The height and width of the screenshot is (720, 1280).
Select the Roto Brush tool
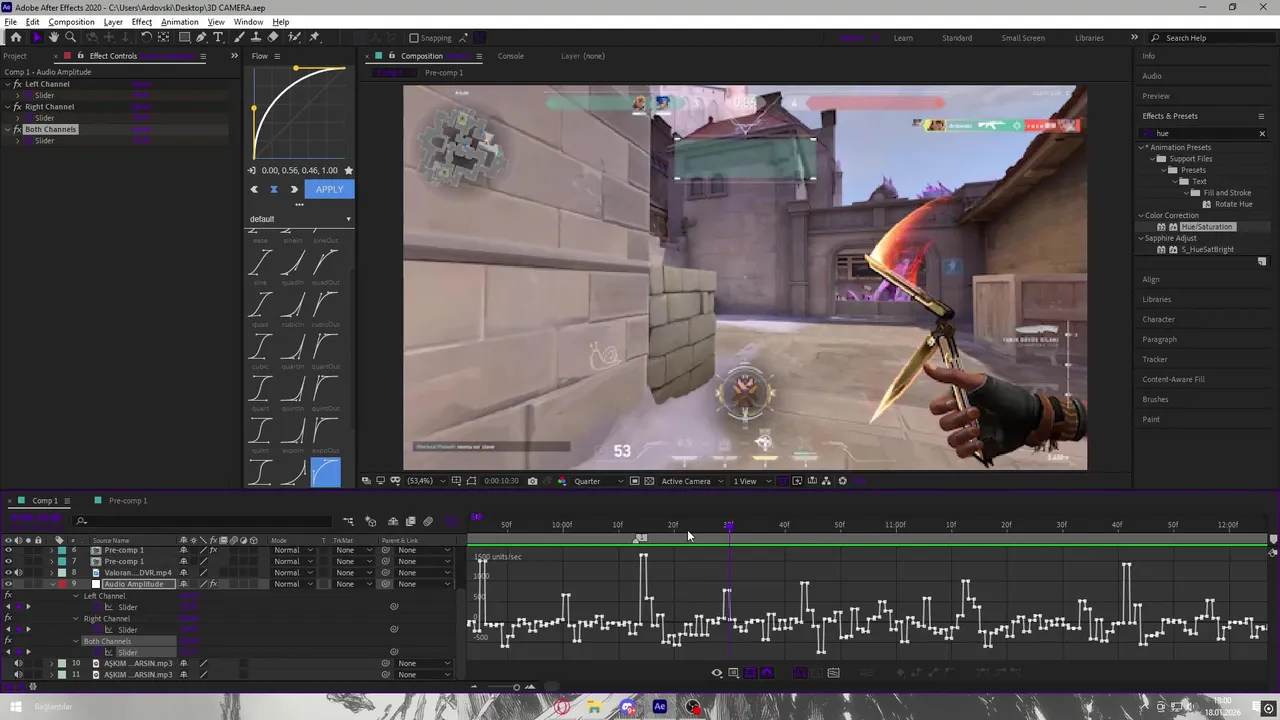click(x=294, y=37)
